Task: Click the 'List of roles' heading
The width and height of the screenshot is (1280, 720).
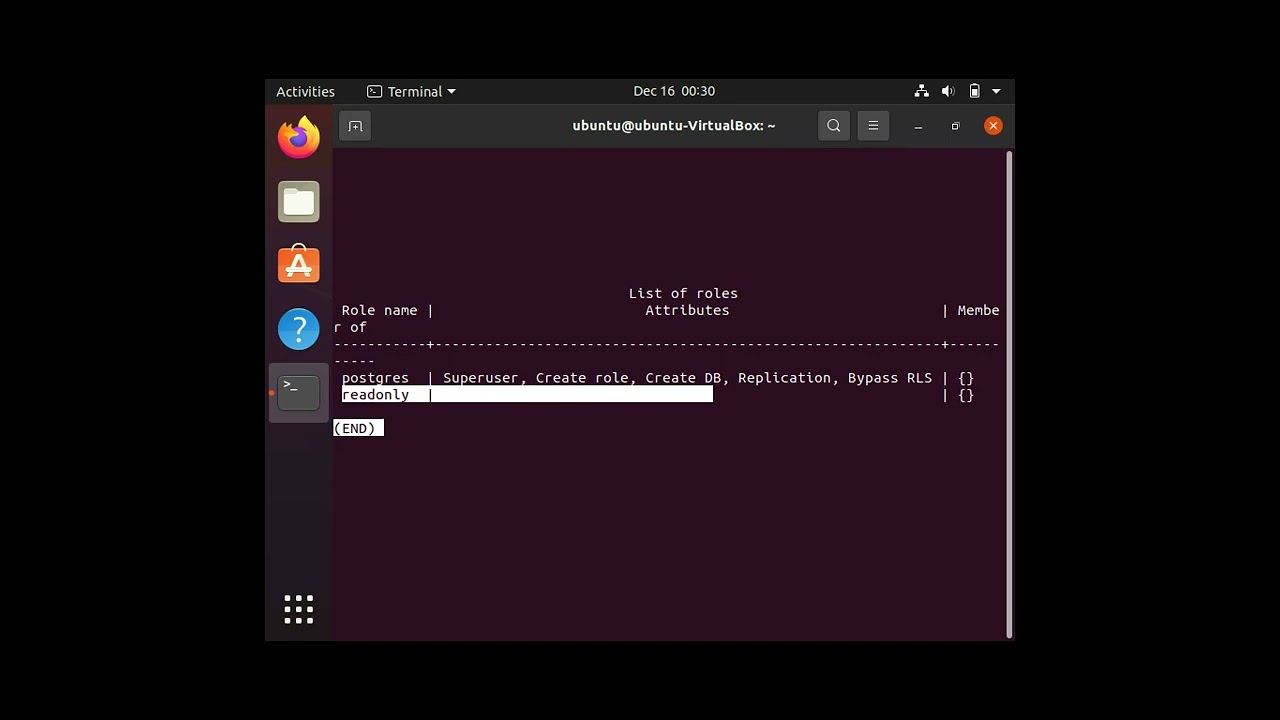Action: point(683,293)
